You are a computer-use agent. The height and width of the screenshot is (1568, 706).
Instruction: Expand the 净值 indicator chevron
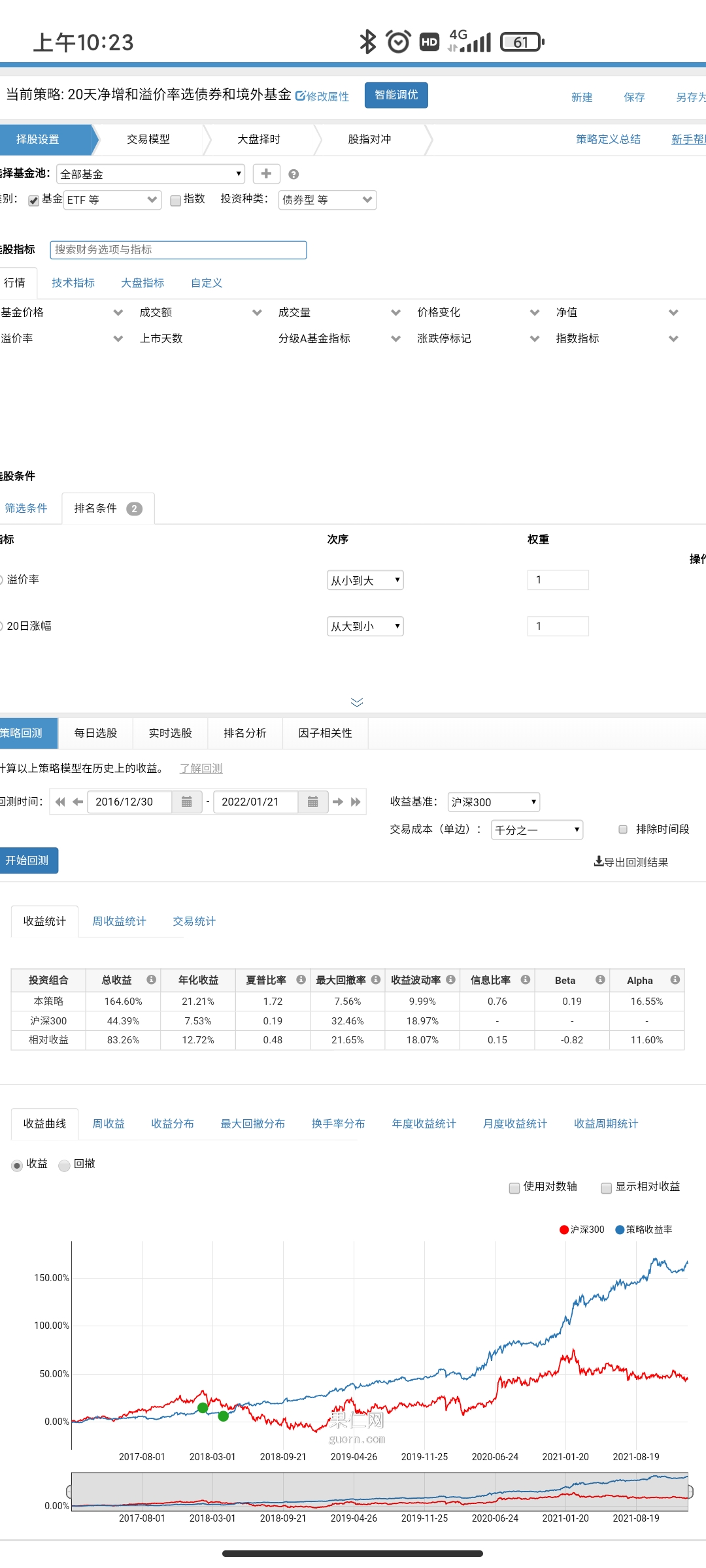click(x=673, y=312)
